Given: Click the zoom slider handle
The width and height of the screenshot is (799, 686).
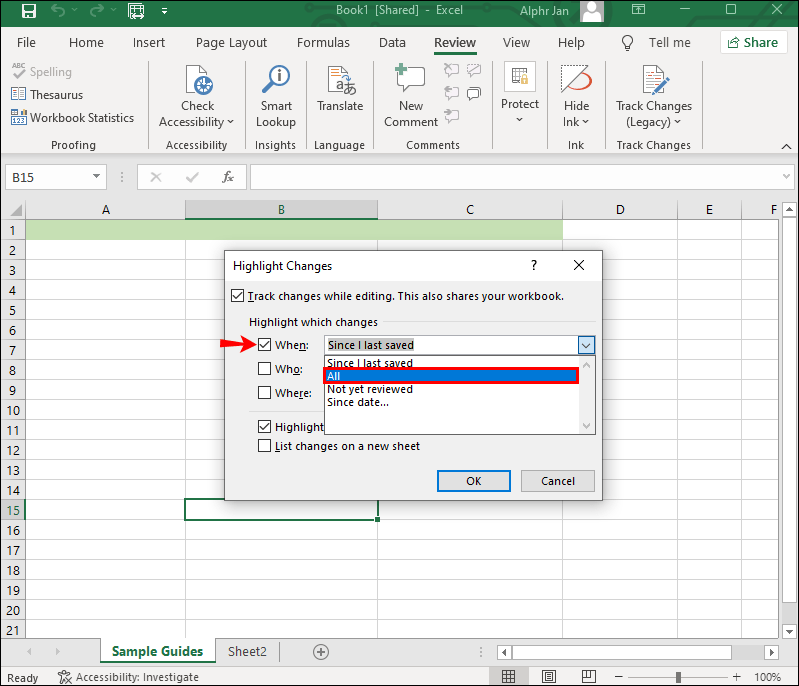Looking at the screenshot, I should [x=678, y=677].
